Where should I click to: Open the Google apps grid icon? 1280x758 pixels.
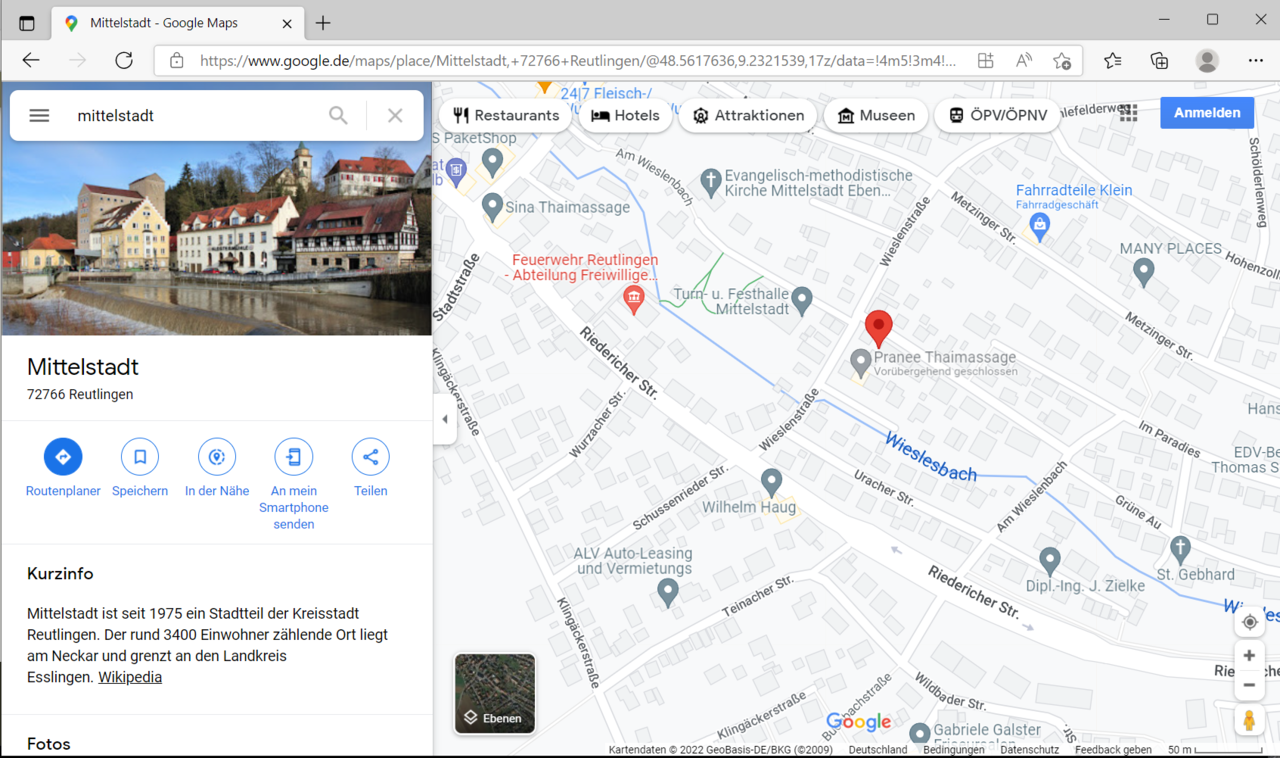(1129, 113)
